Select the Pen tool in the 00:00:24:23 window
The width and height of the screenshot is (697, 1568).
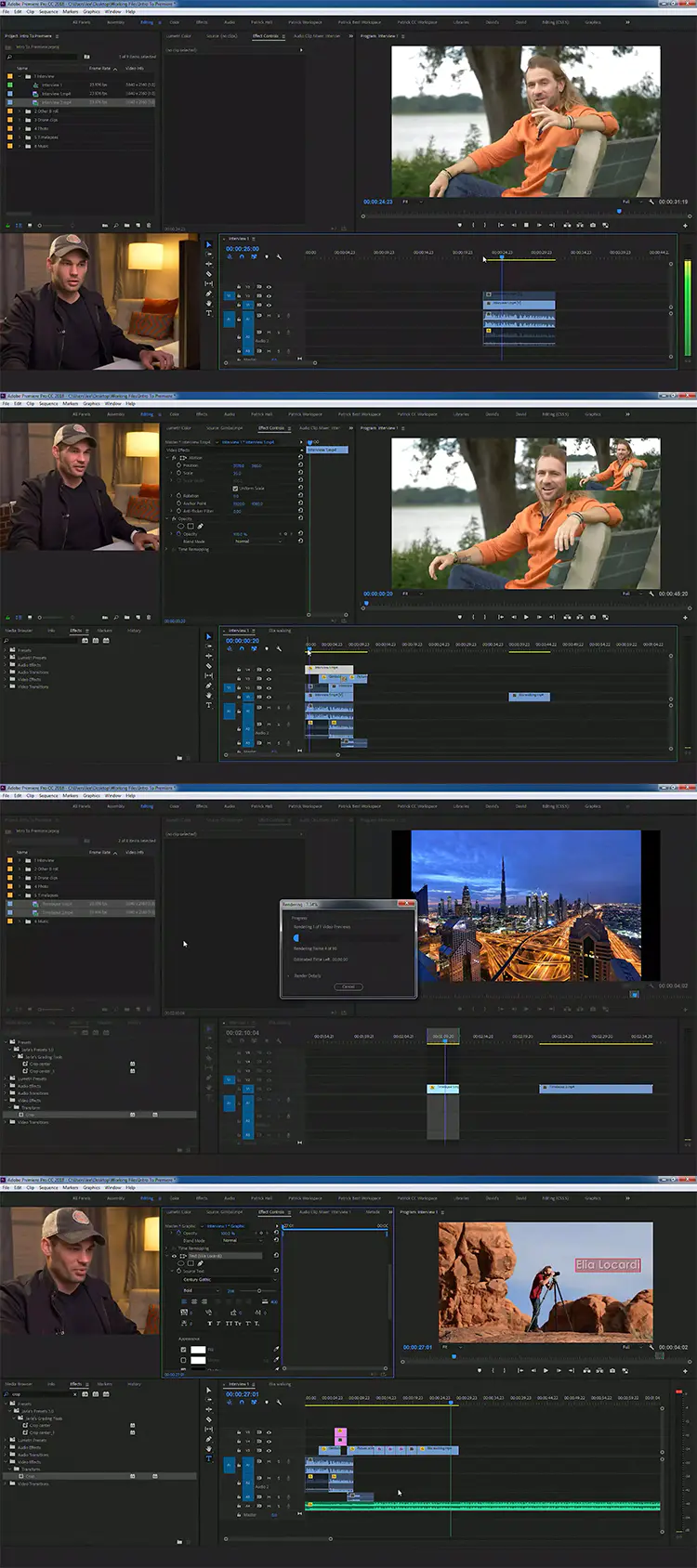208,294
